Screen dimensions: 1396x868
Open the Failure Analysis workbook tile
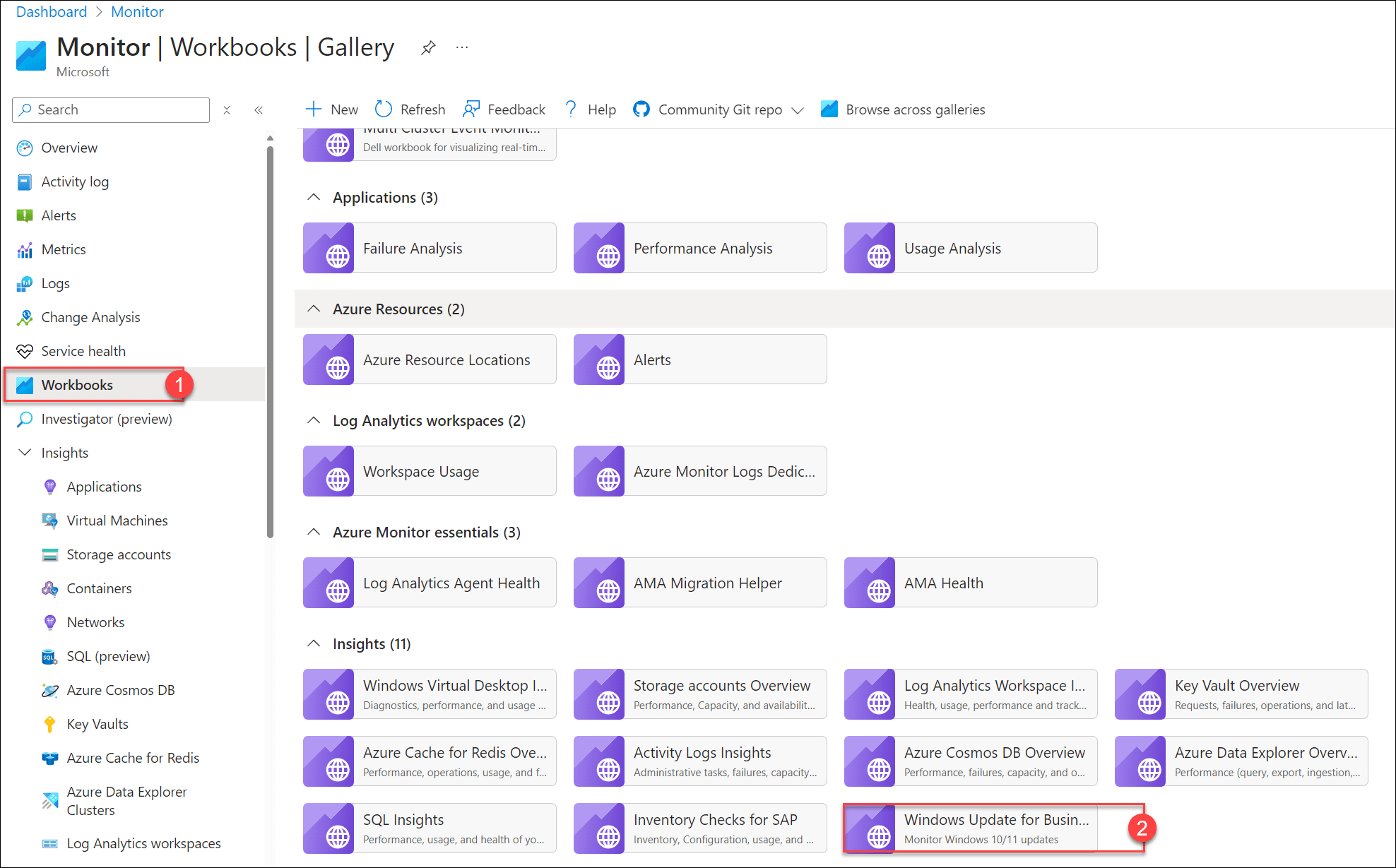[430, 248]
